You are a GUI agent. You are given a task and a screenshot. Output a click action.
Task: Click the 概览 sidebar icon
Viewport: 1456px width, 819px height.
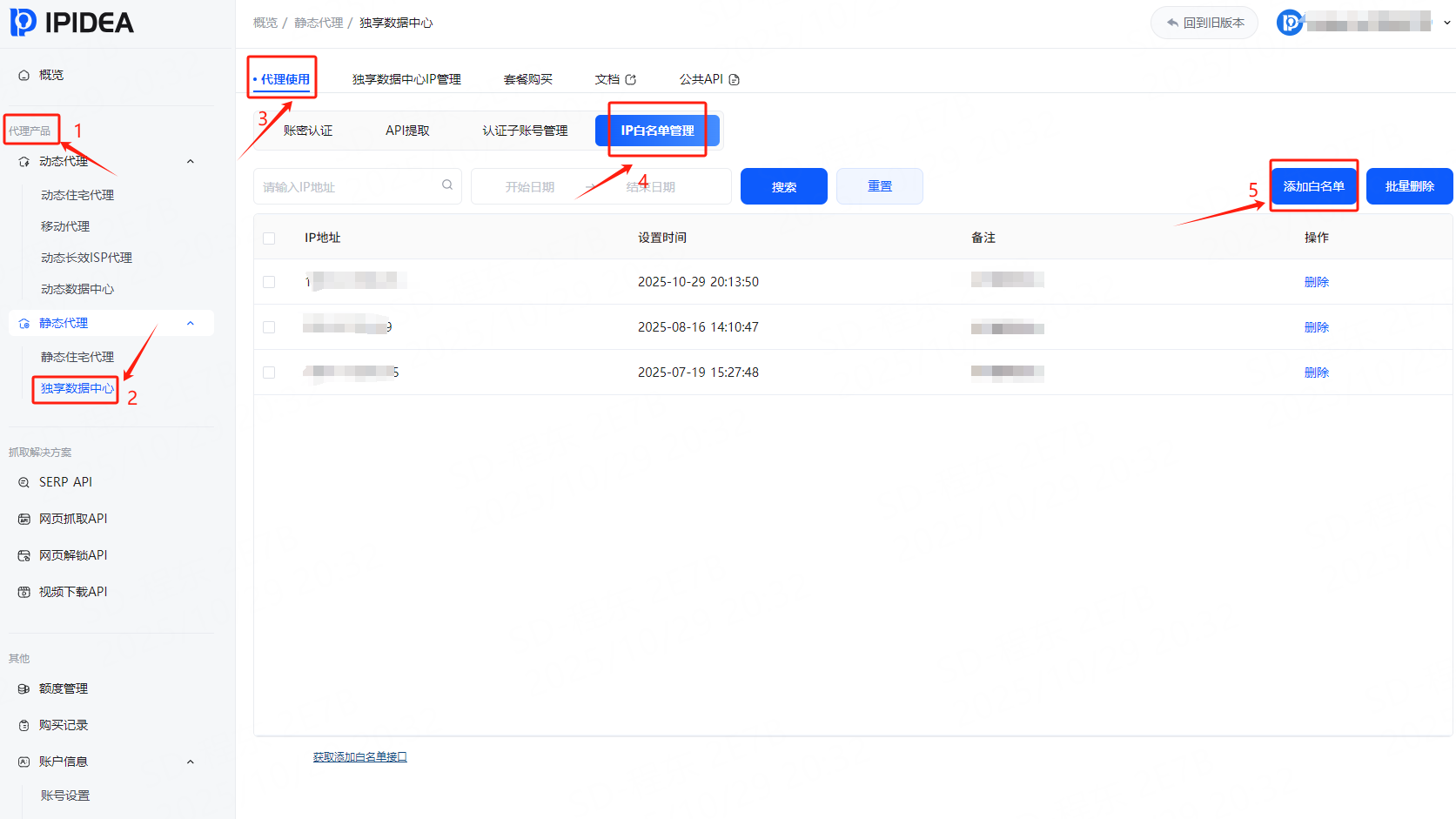coord(24,76)
